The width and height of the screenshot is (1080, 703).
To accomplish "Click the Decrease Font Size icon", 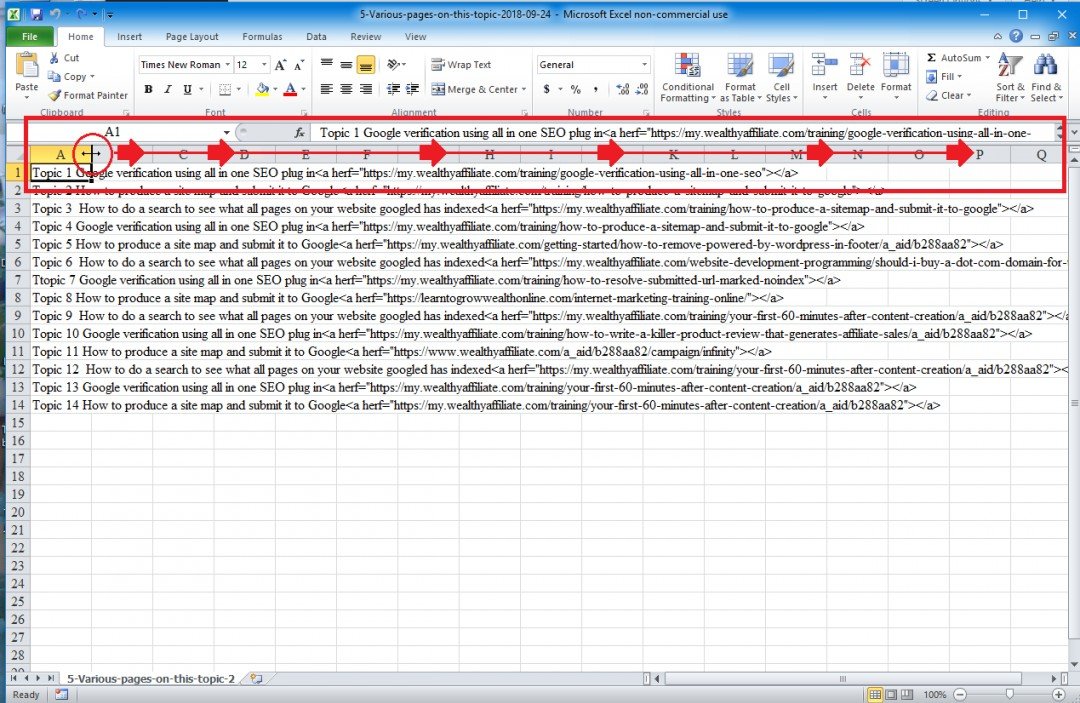I will [299, 65].
